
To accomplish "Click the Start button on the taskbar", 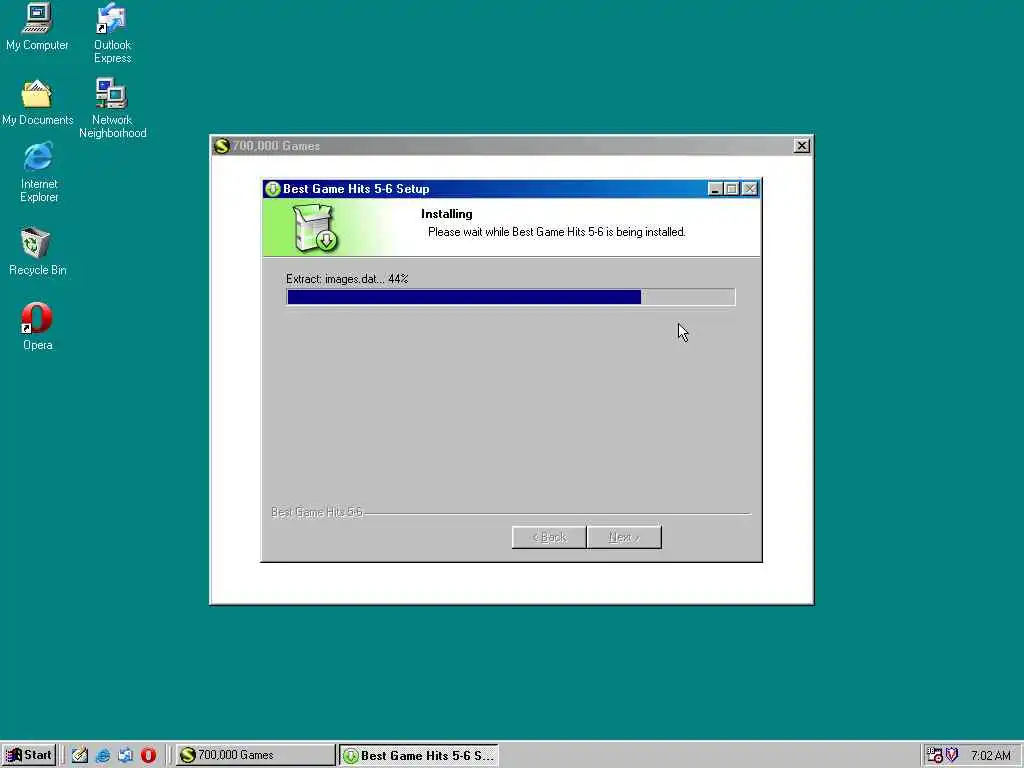I will [29, 755].
